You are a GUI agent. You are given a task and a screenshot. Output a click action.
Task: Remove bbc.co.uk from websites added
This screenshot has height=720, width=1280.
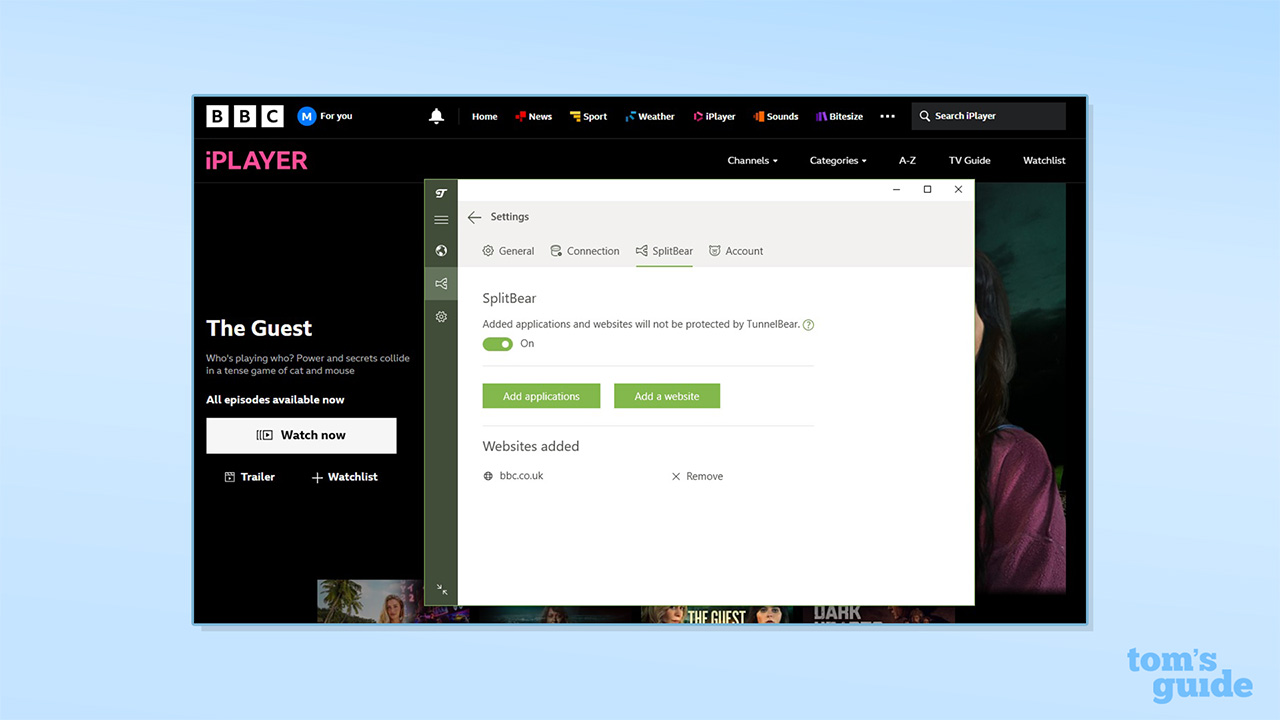click(697, 477)
